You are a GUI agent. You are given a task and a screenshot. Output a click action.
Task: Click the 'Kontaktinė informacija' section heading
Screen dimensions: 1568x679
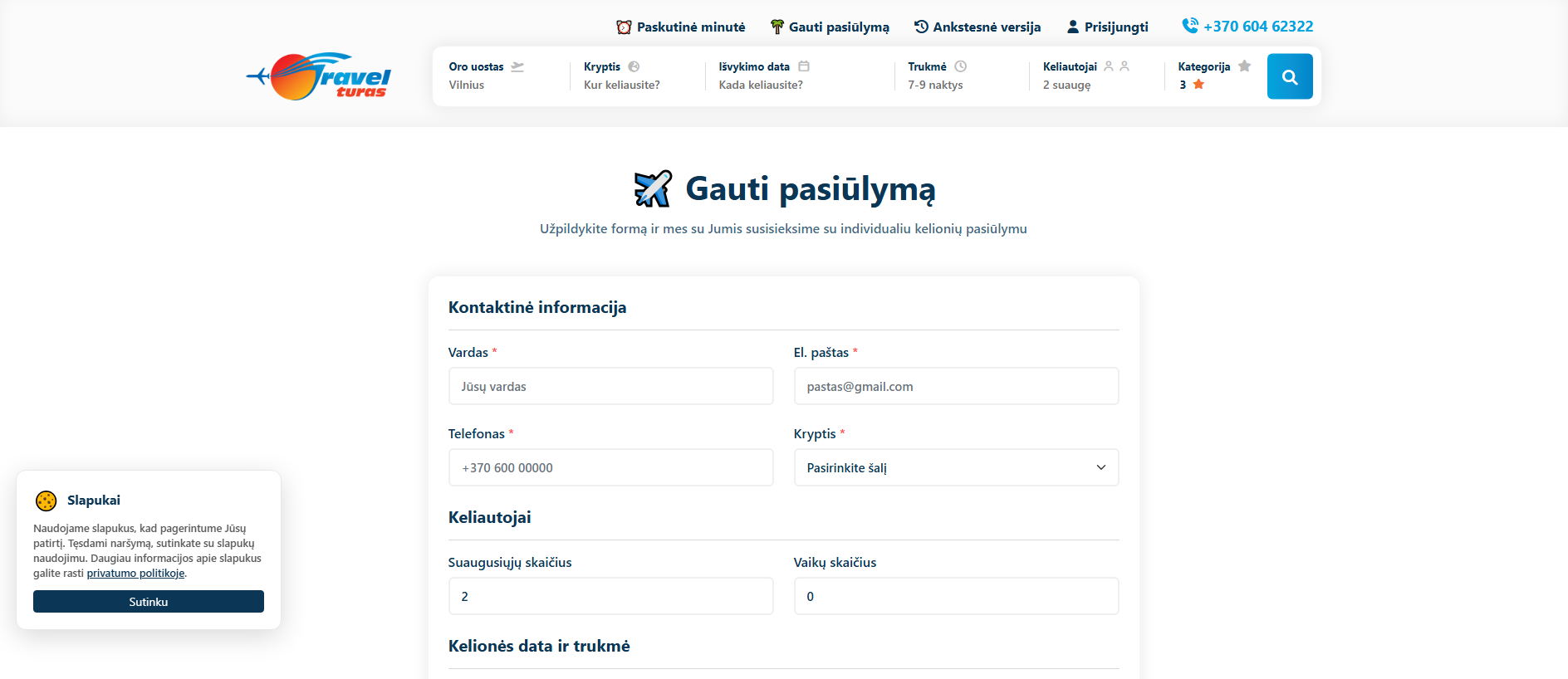point(537,307)
